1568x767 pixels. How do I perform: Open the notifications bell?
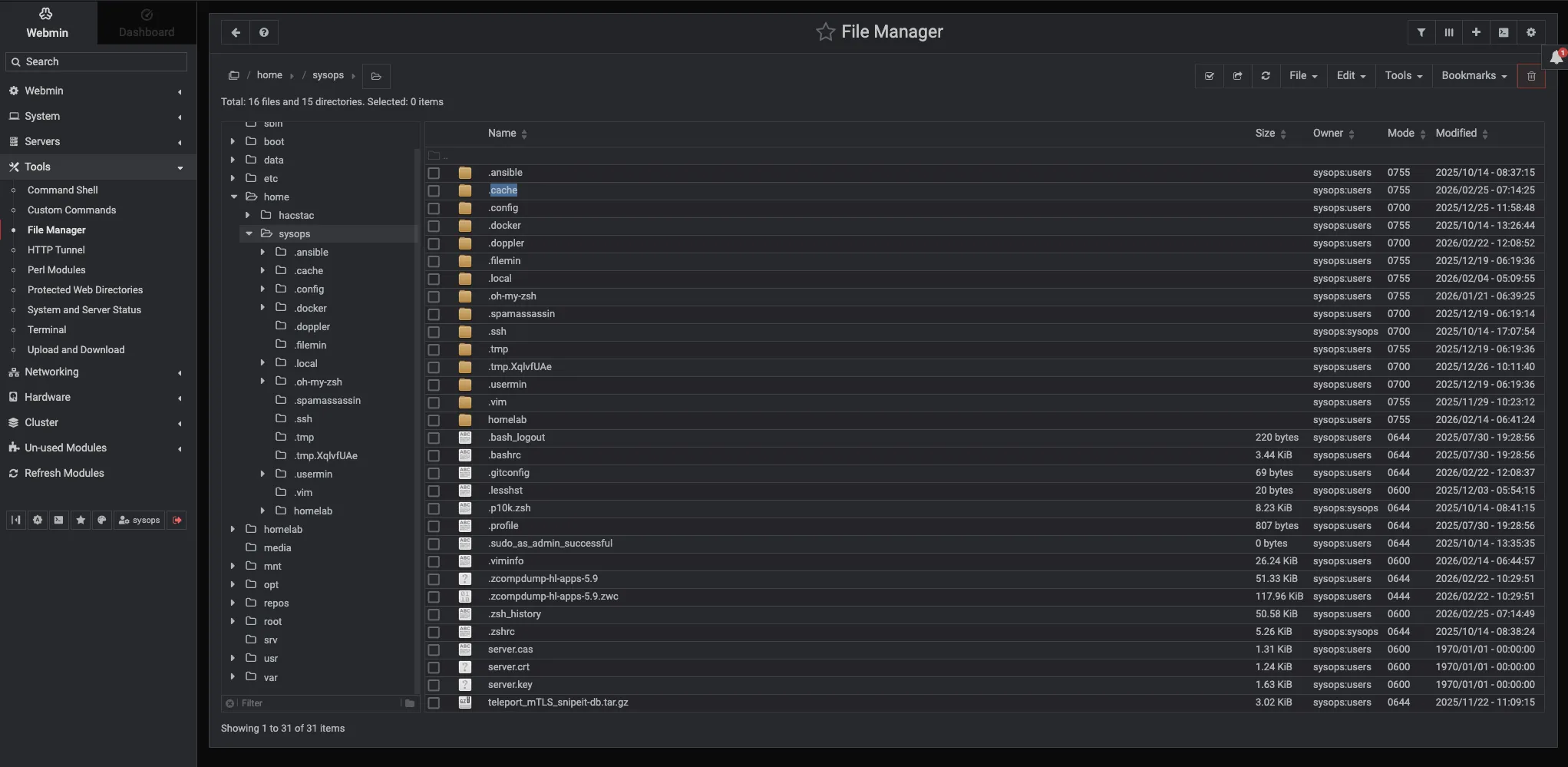(1556, 58)
